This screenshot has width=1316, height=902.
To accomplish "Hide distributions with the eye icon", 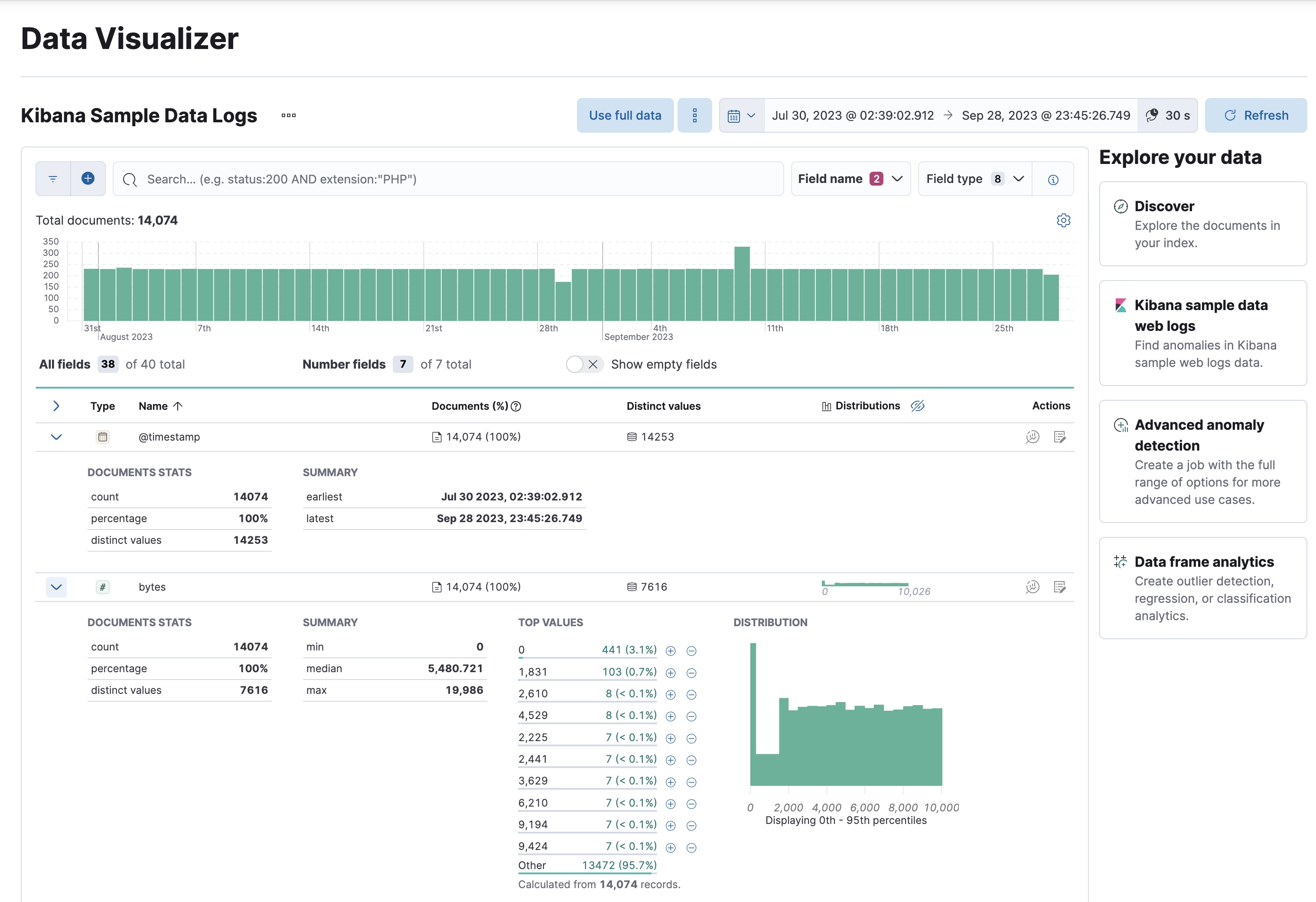I will 918,405.
